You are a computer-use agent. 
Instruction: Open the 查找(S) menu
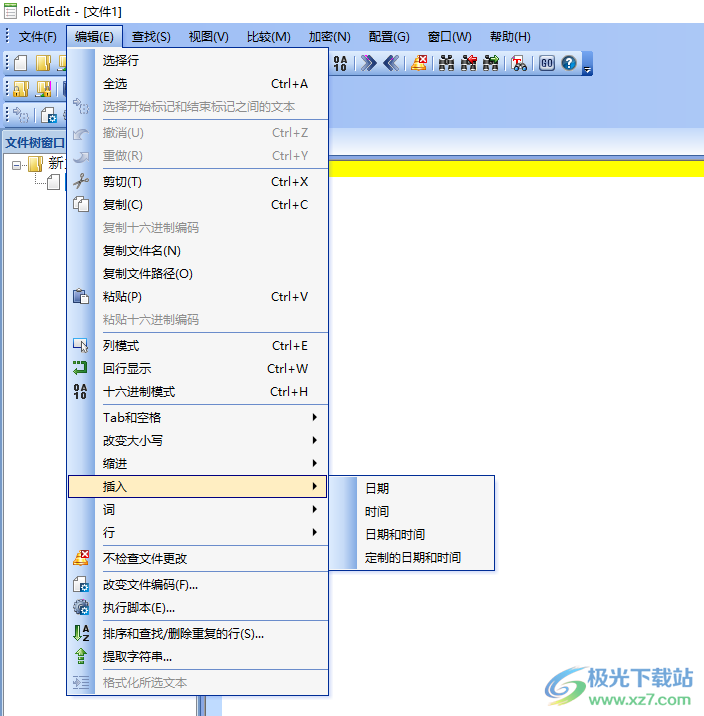(151, 37)
